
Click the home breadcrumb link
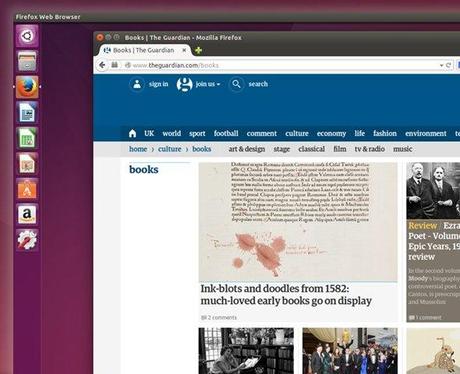click(x=138, y=149)
